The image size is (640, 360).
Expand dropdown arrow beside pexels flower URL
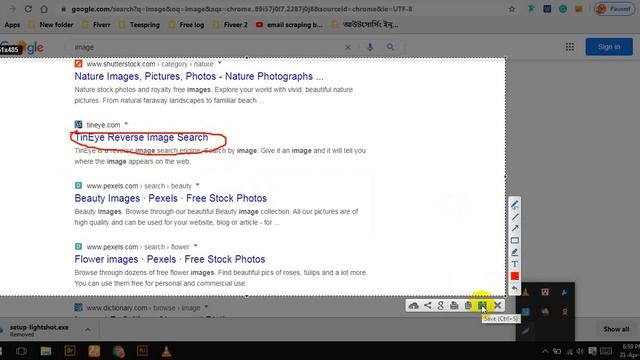(x=196, y=246)
